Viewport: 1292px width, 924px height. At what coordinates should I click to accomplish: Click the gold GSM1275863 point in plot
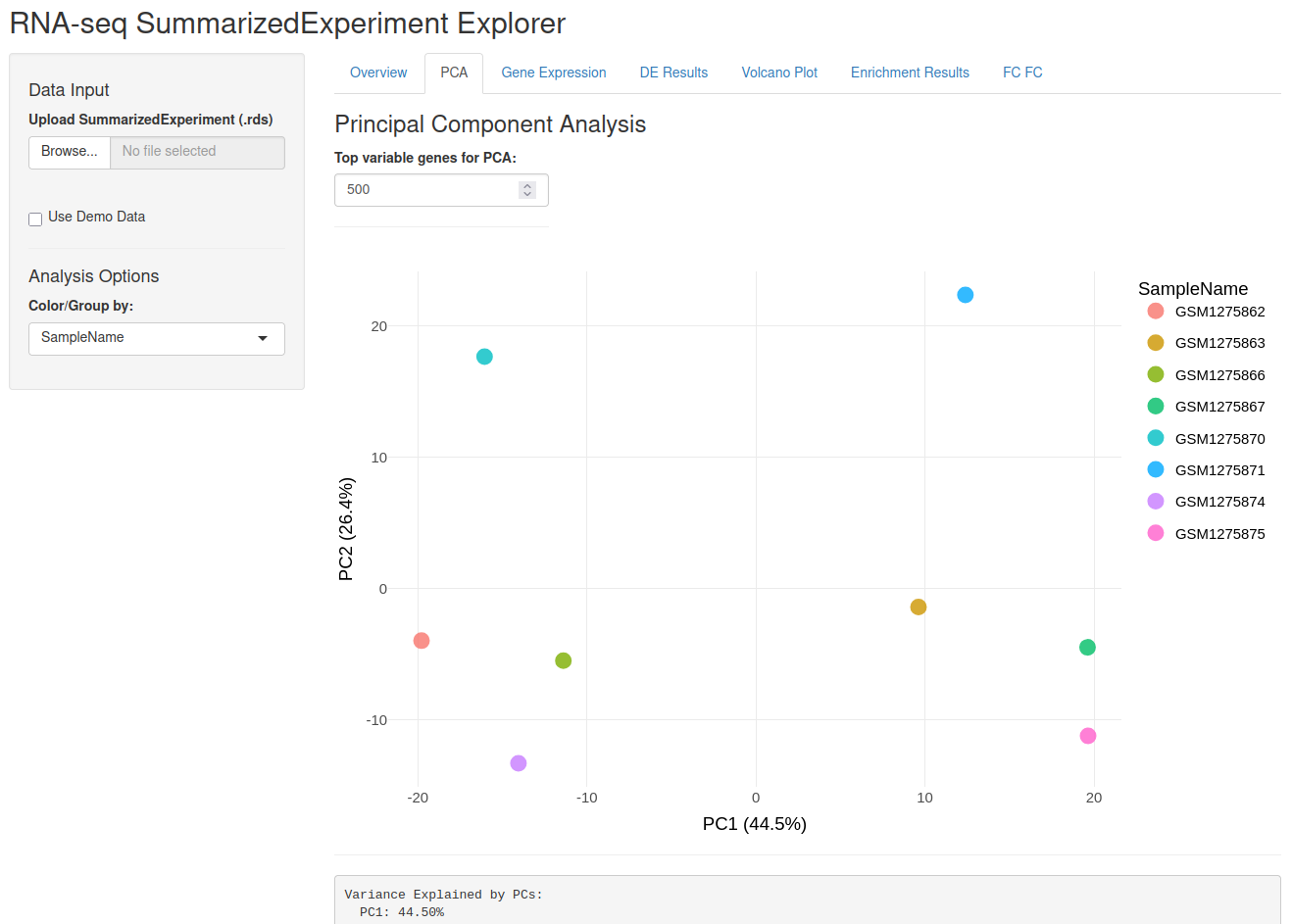click(919, 608)
